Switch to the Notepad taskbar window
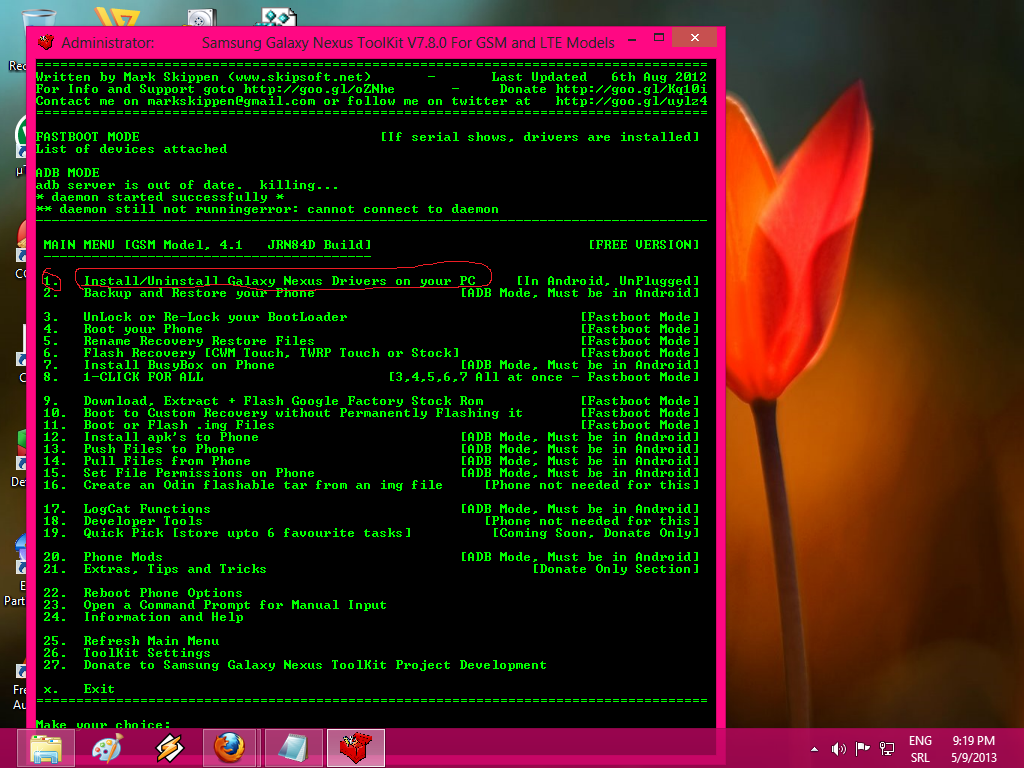This screenshot has width=1024, height=768. tap(294, 748)
